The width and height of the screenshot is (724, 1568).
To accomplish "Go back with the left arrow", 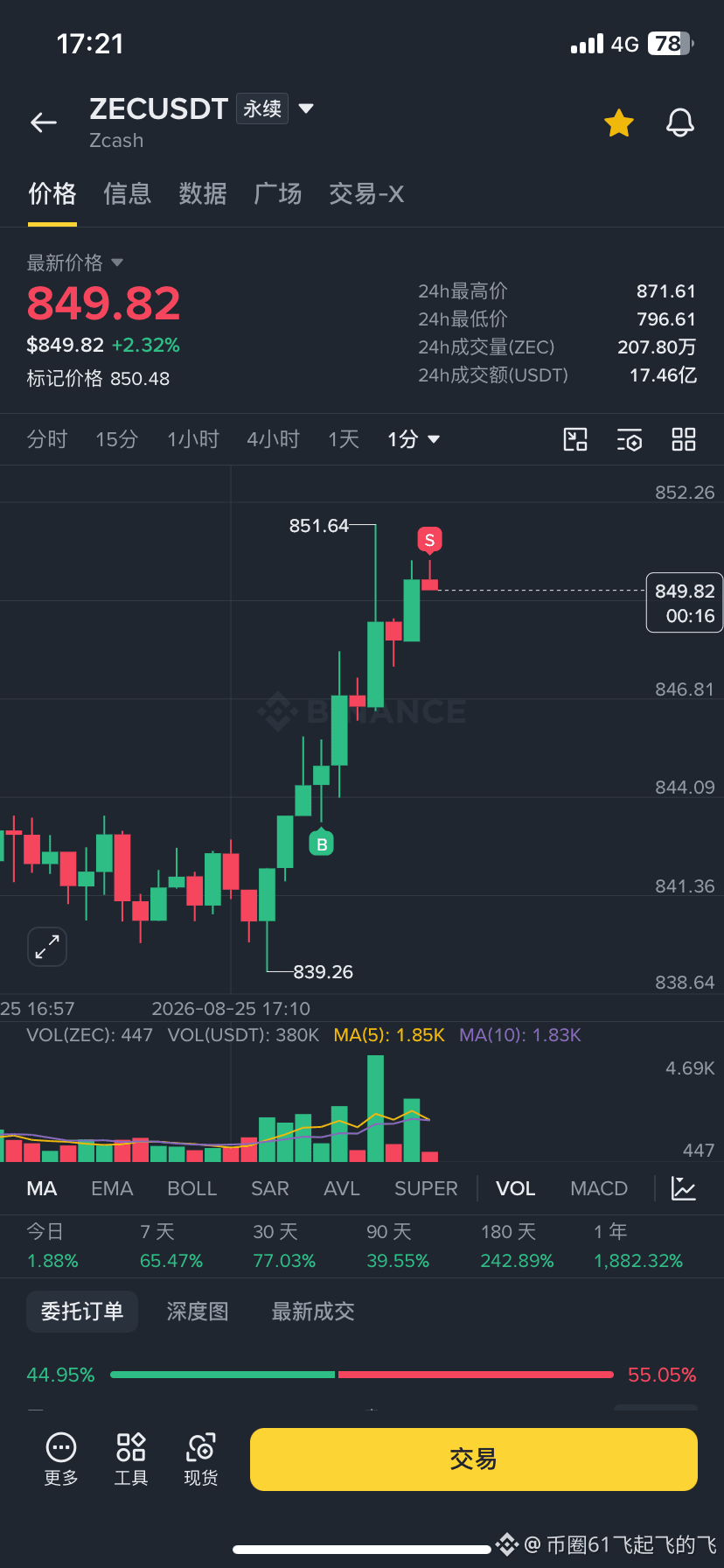I will (44, 123).
